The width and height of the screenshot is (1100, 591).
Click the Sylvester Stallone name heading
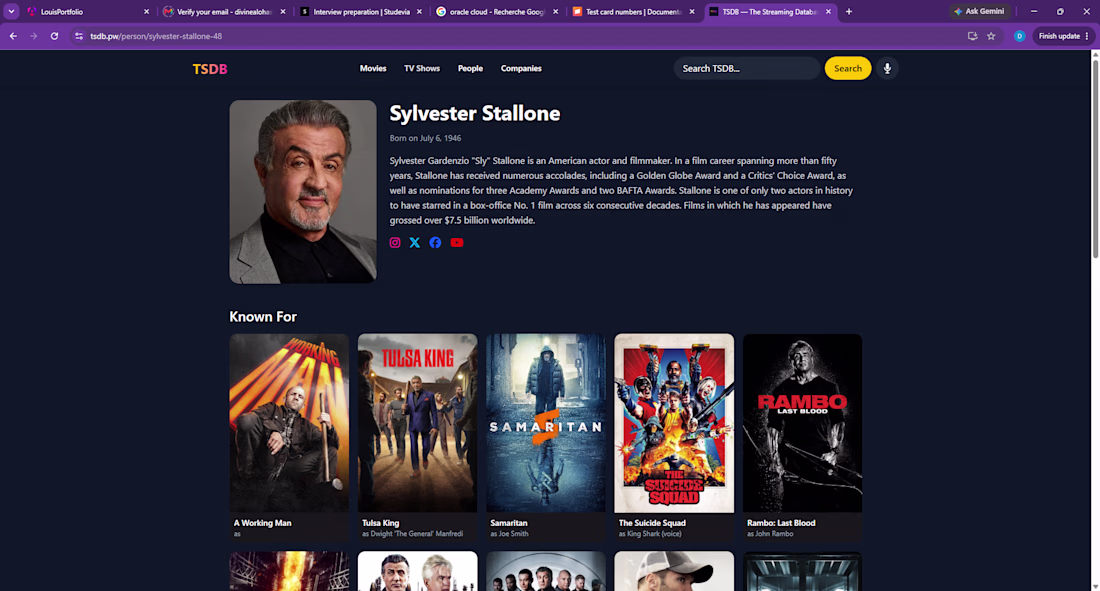[x=475, y=113]
